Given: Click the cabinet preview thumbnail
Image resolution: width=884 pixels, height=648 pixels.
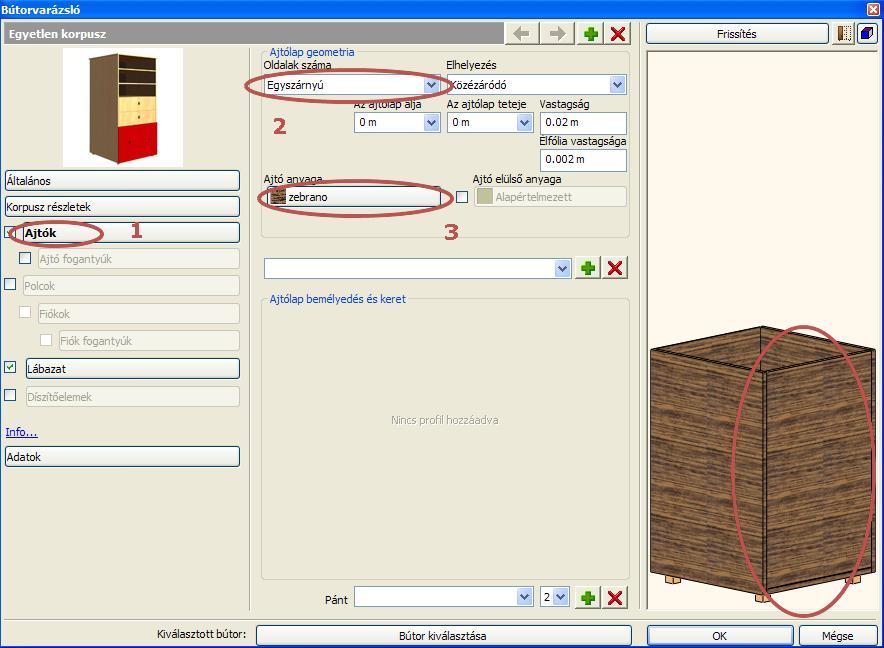Looking at the screenshot, I should [x=123, y=107].
